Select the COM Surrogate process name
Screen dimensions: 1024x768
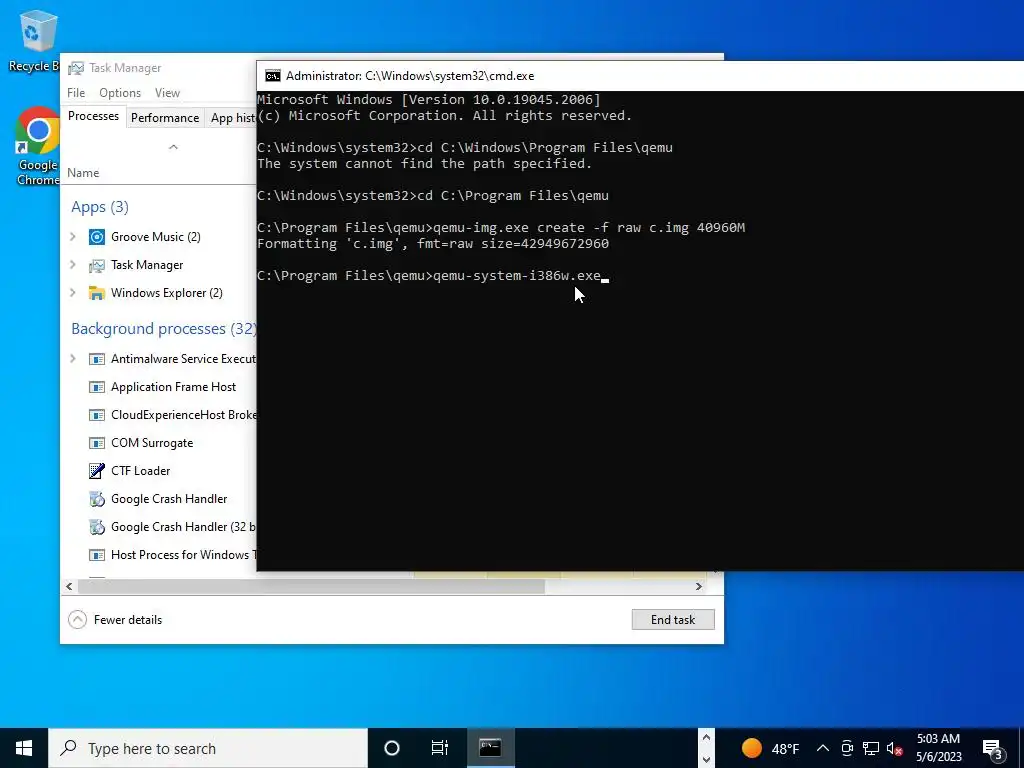click(x=152, y=443)
